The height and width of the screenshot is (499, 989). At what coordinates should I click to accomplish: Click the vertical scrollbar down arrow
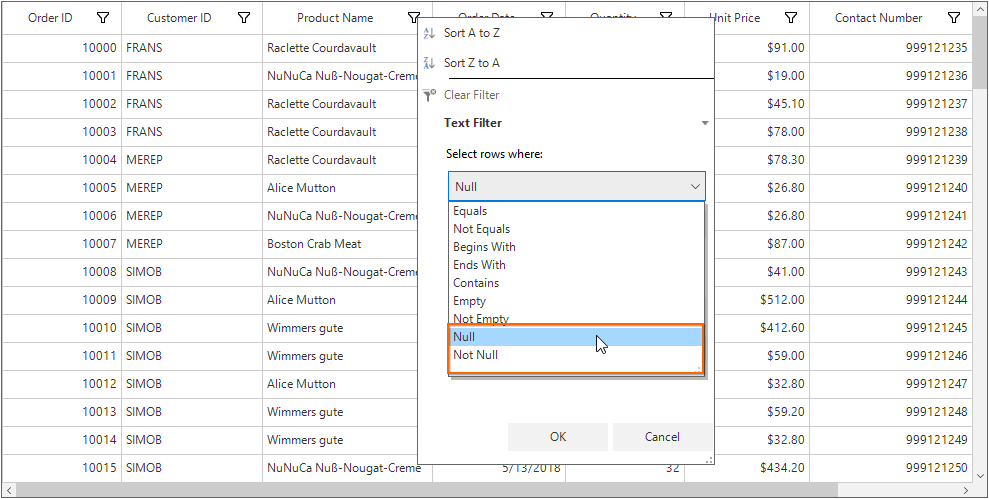[980, 476]
